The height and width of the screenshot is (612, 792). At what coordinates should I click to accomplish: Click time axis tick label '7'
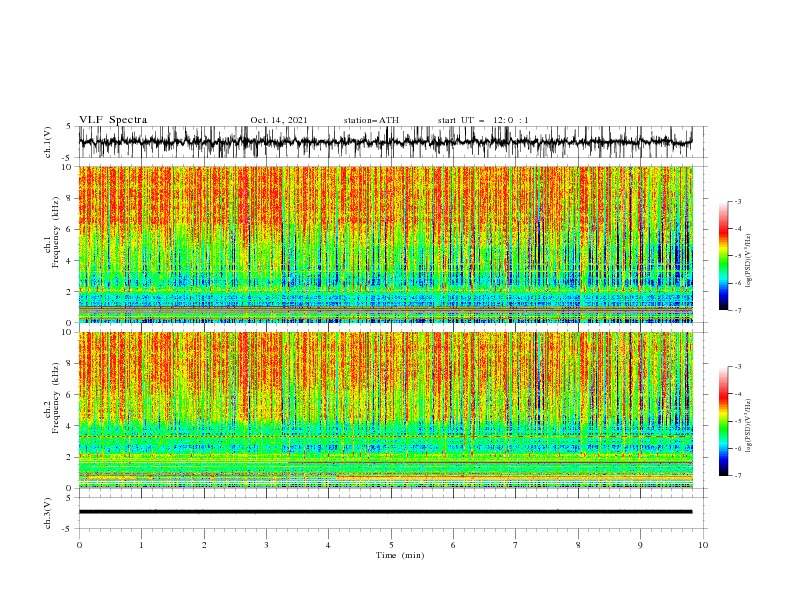(x=516, y=545)
